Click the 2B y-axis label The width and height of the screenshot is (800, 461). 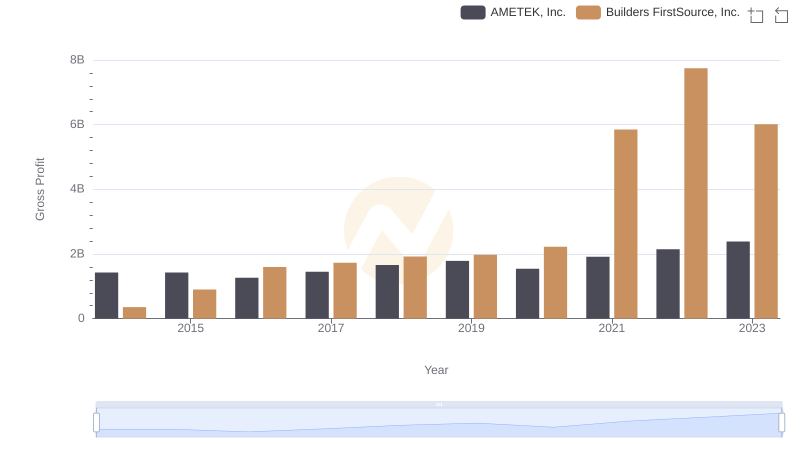(77, 254)
